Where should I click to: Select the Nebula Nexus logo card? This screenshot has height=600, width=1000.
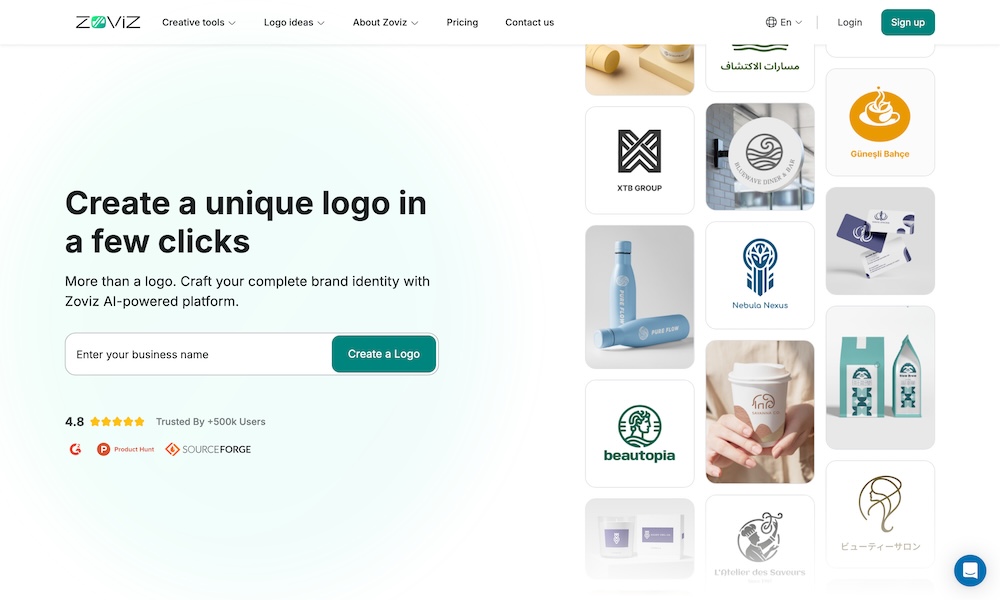point(760,275)
